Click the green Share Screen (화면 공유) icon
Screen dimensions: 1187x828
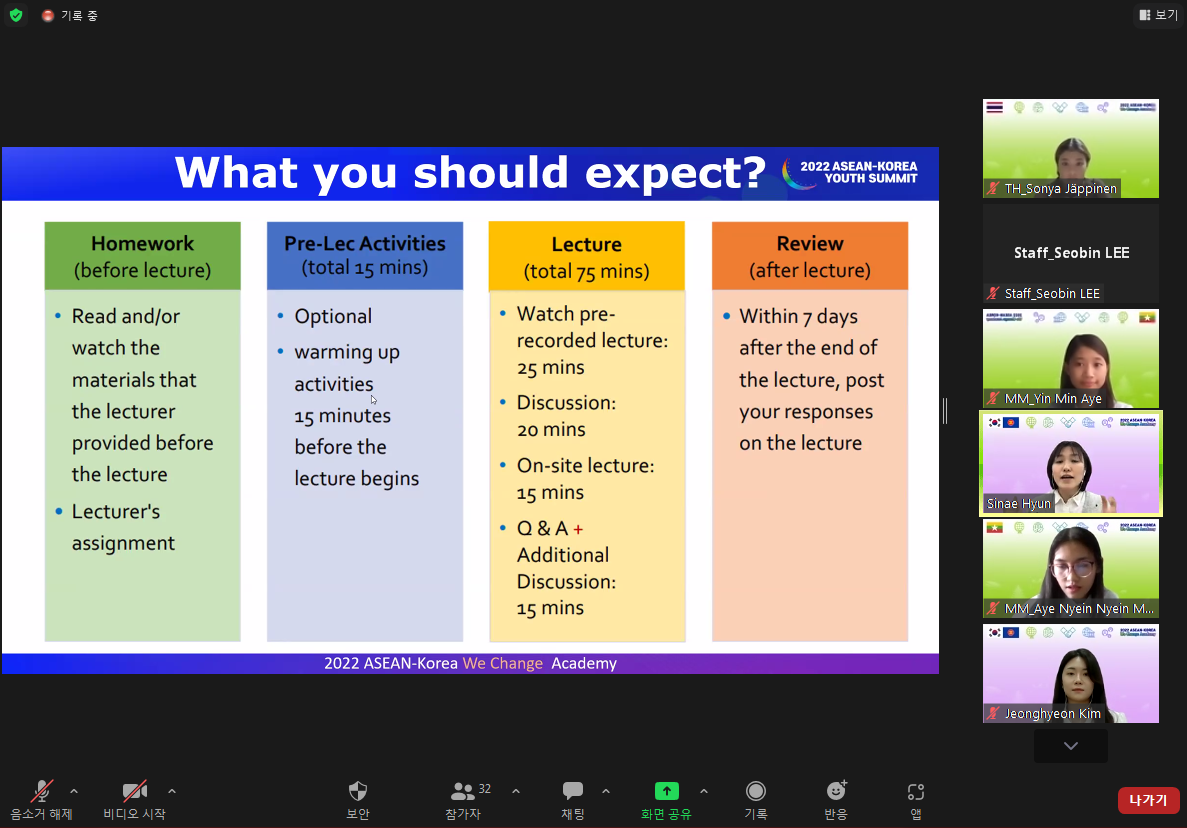click(666, 792)
